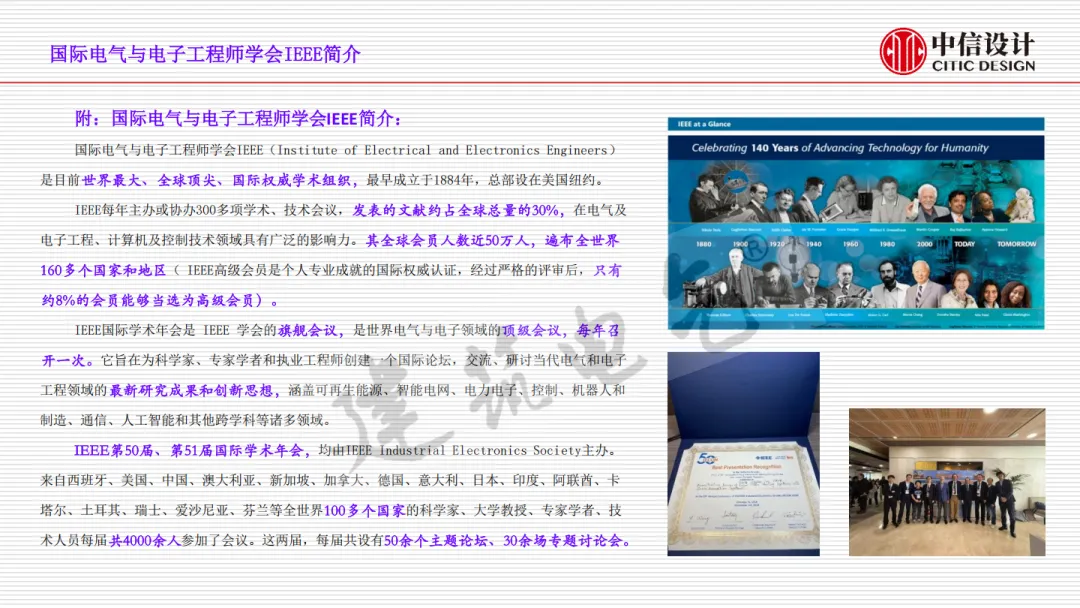Click highlighted text '最新研究成果和创新思想'
The image size is (1080, 608).
tap(191, 391)
